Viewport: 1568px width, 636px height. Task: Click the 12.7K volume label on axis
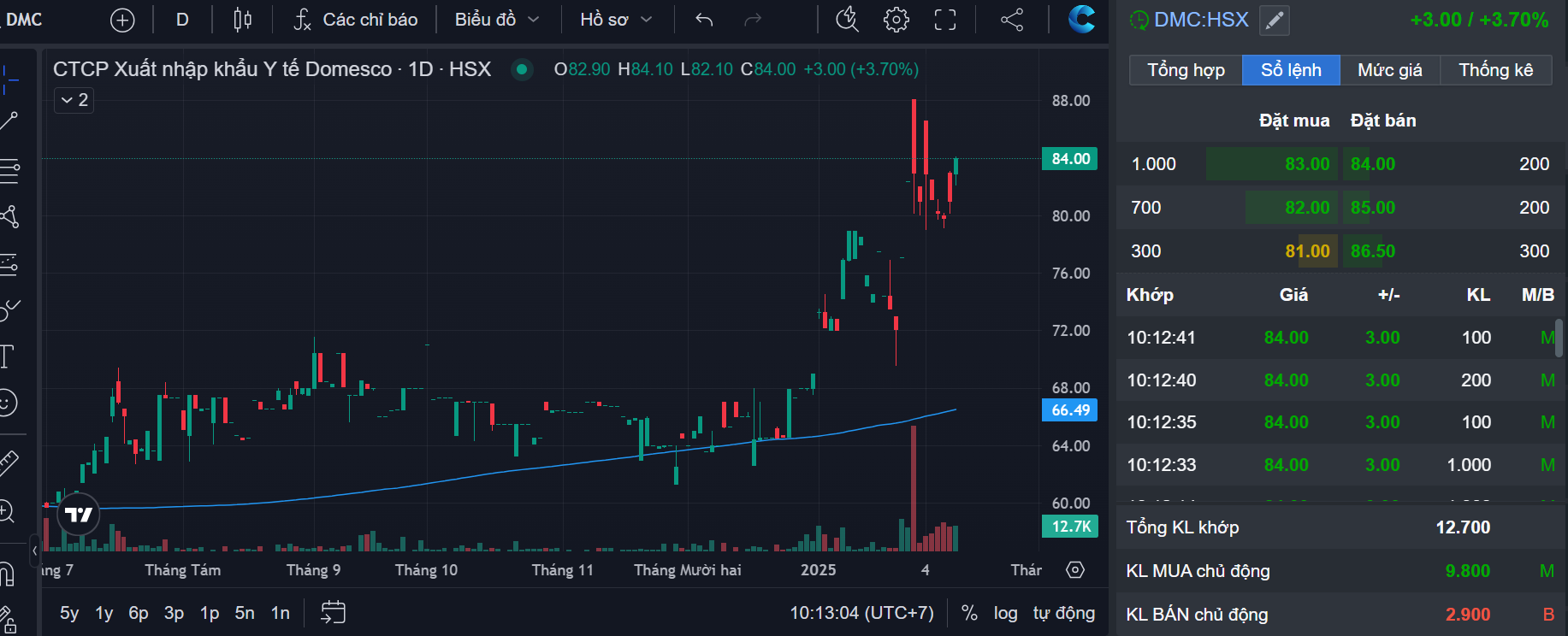coord(1070,527)
